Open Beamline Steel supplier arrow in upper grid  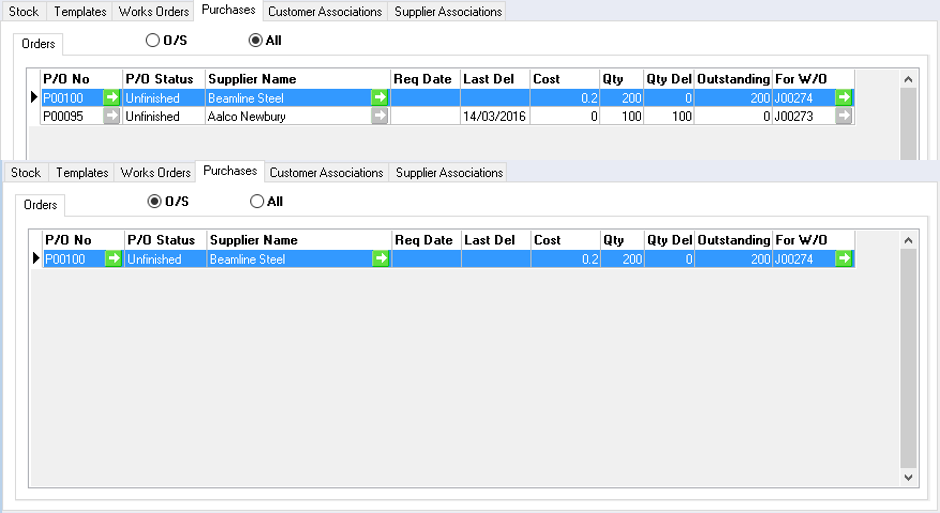click(x=380, y=98)
